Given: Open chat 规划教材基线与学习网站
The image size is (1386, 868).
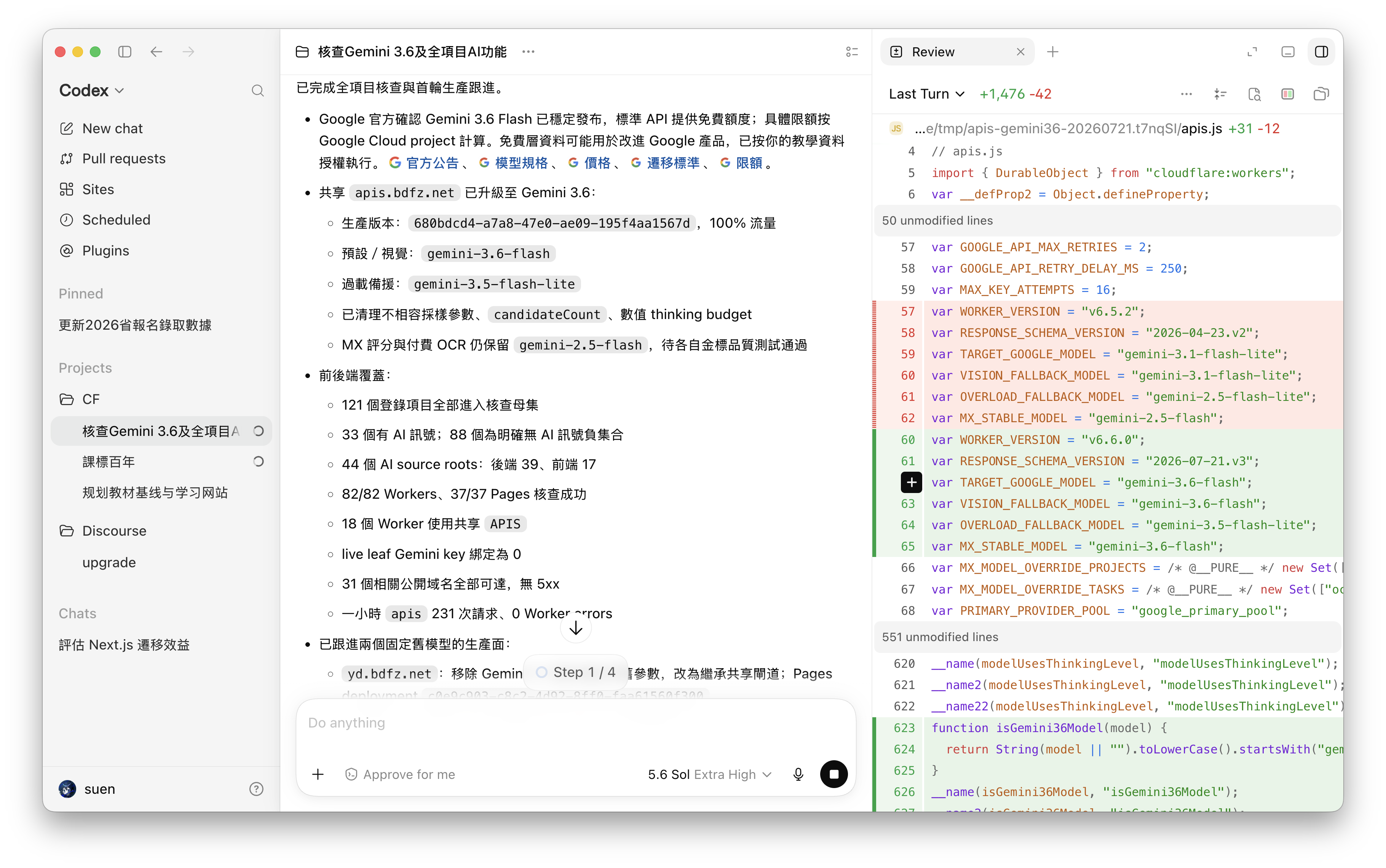Looking at the screenshot, I should pos(155,493).
